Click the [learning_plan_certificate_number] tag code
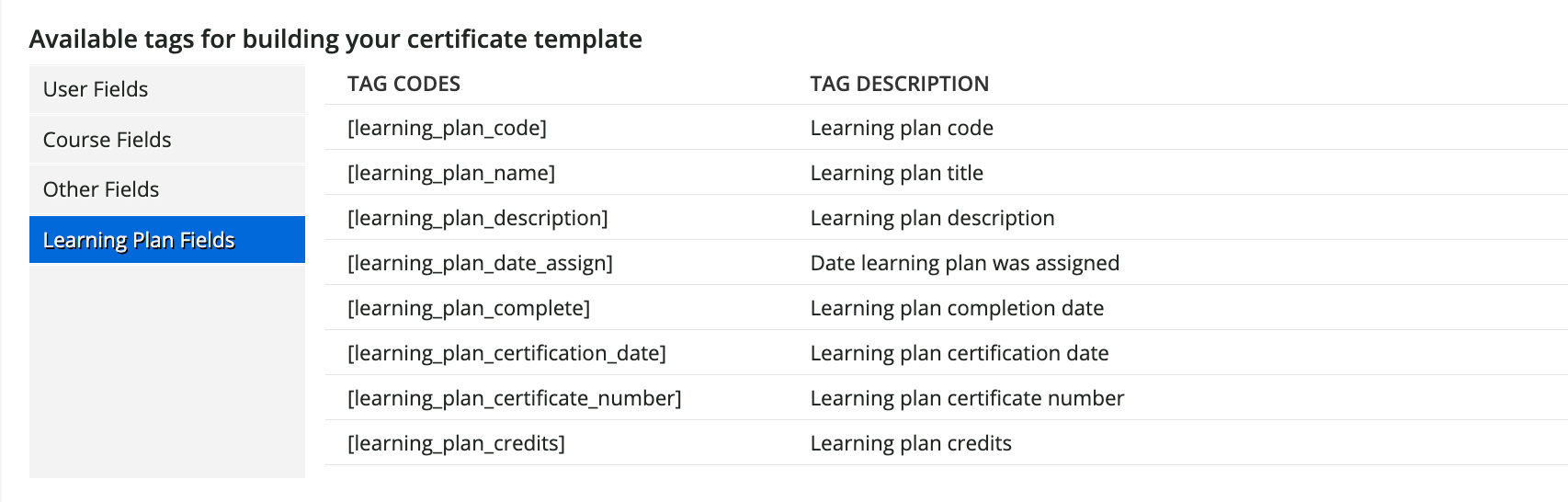The width and height of the screenshot is (1568, 502). coord(515,398)
